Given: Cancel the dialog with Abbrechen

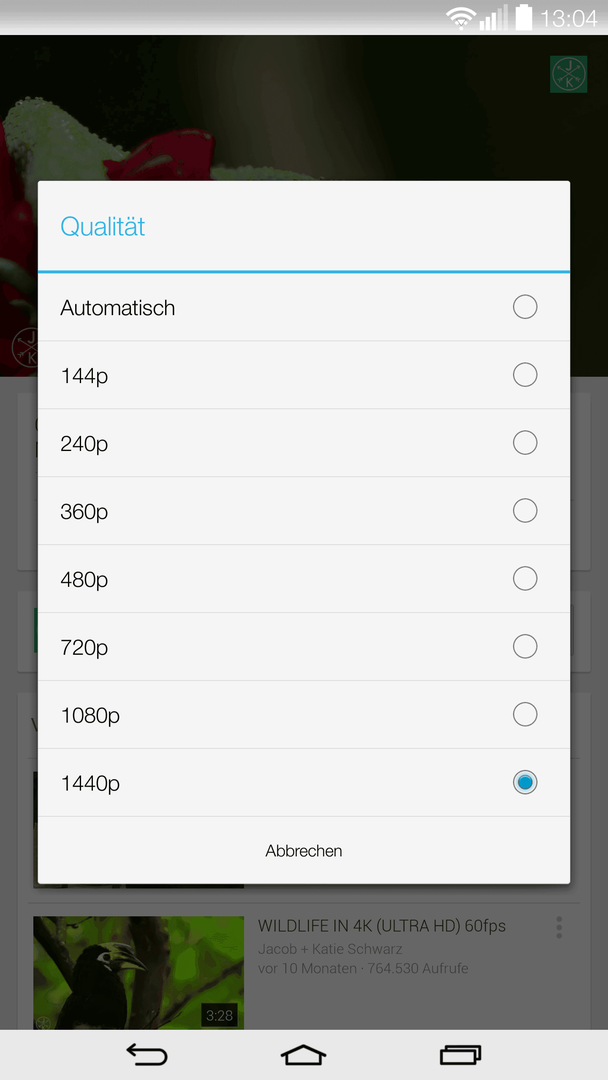Looking at the screenshot, I should pos(304,851).
